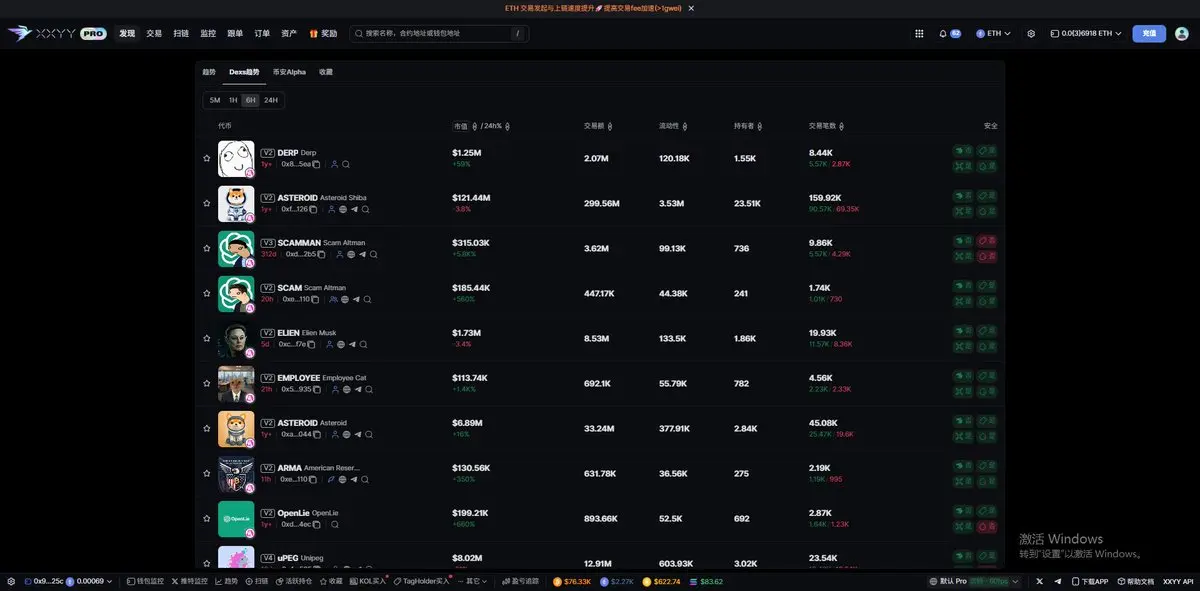This screenshot has width=1200, height=591.
Task: Open ASTEROID Shiba Telegram icon
Action: [354, 209]
